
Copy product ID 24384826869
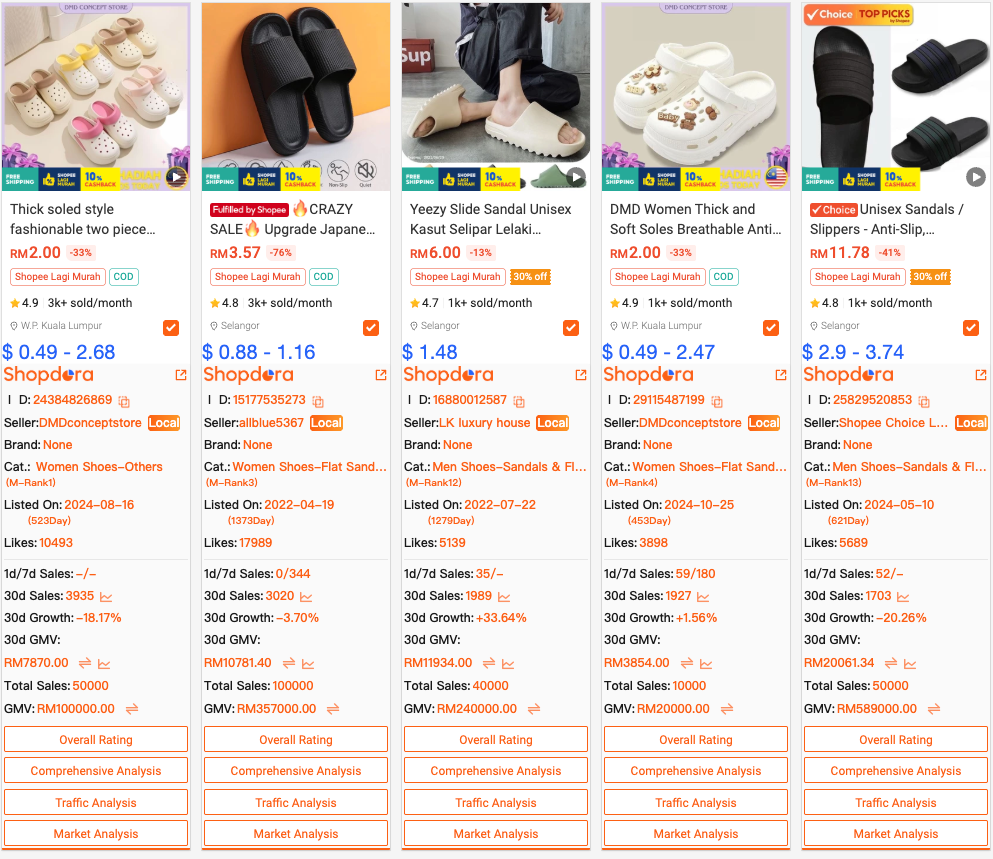pyautogui.click(x=124, y=402)
